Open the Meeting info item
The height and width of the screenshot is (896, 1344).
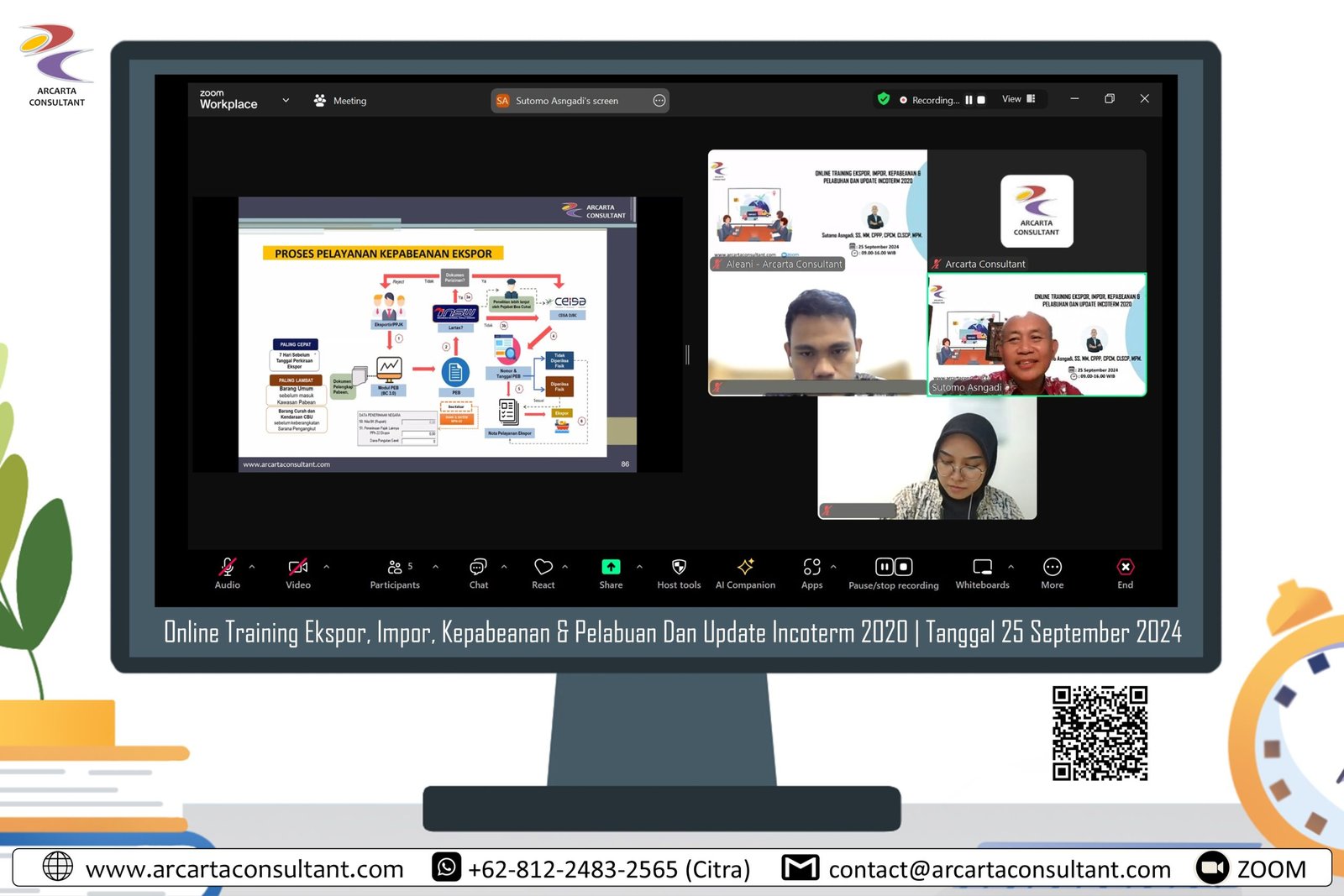[340, 101]
